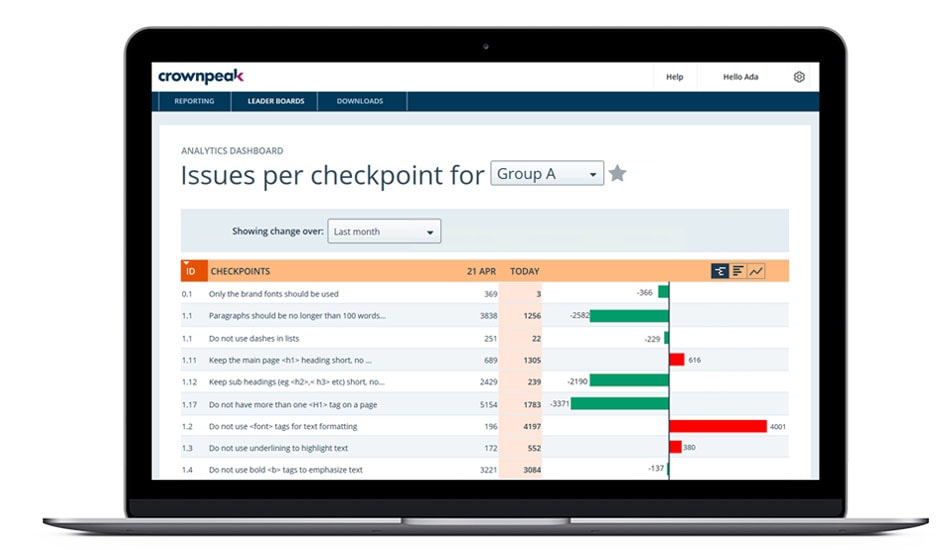The width and height of the screenshot is (947, 550).
Task: Click the Help link
Action: coord(675,77)
